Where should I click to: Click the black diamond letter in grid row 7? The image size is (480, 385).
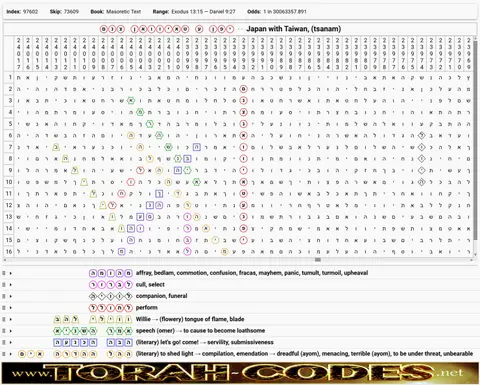click(x=422, y=147)
